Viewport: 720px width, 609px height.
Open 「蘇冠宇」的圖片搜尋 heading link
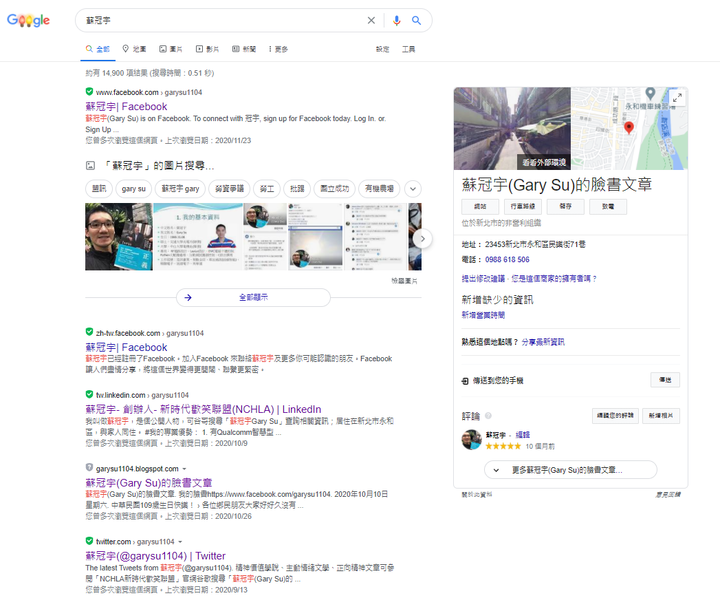pos(159,165)
